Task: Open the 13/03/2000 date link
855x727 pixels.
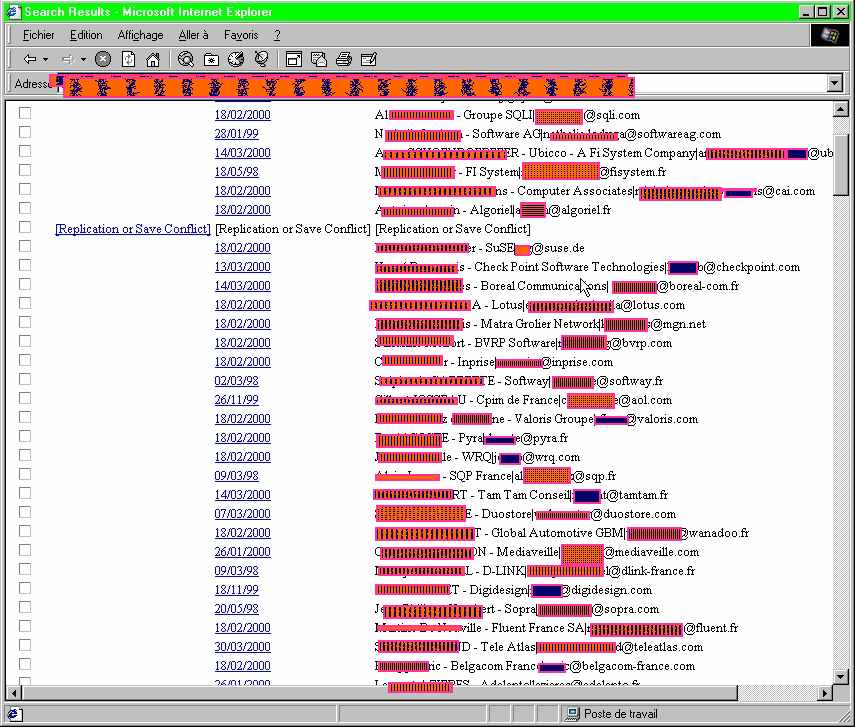Action: pos(242,267)
